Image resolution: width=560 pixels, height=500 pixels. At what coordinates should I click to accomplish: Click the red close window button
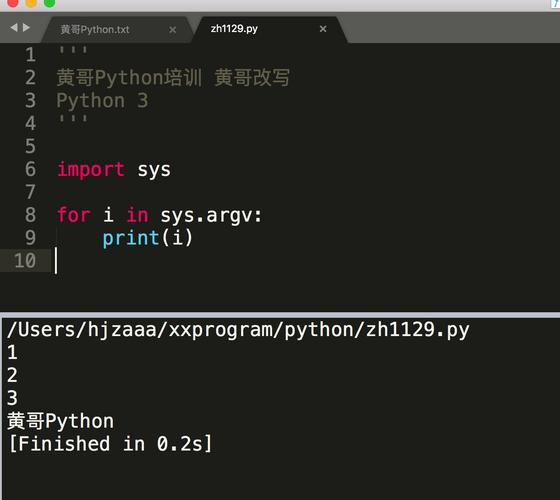13,3
